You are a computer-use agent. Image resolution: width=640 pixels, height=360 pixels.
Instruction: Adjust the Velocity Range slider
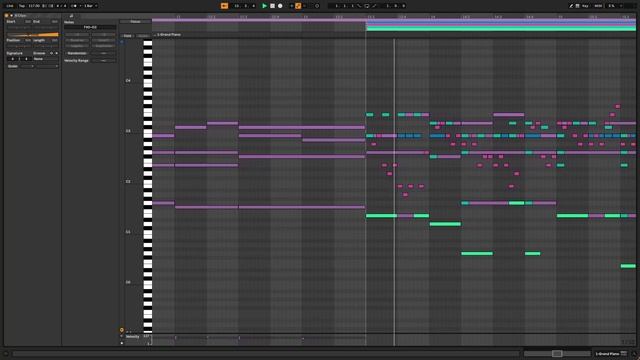(103, 60)
